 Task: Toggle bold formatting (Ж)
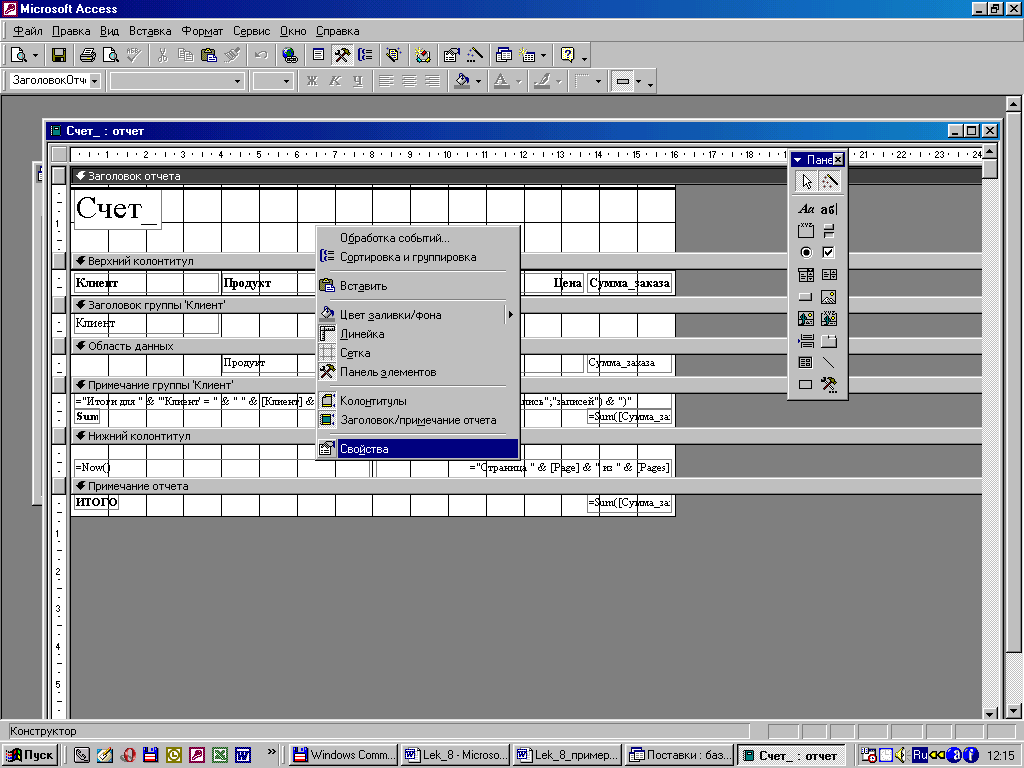(x=312, y=82)
